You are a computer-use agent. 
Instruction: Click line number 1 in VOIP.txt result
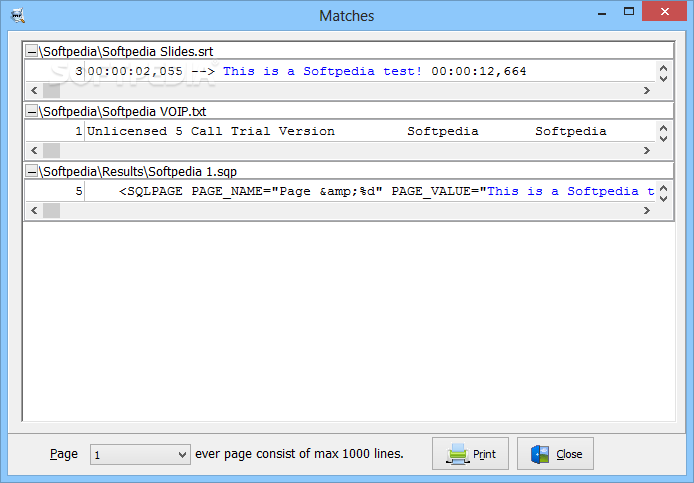tap(79, 131)
